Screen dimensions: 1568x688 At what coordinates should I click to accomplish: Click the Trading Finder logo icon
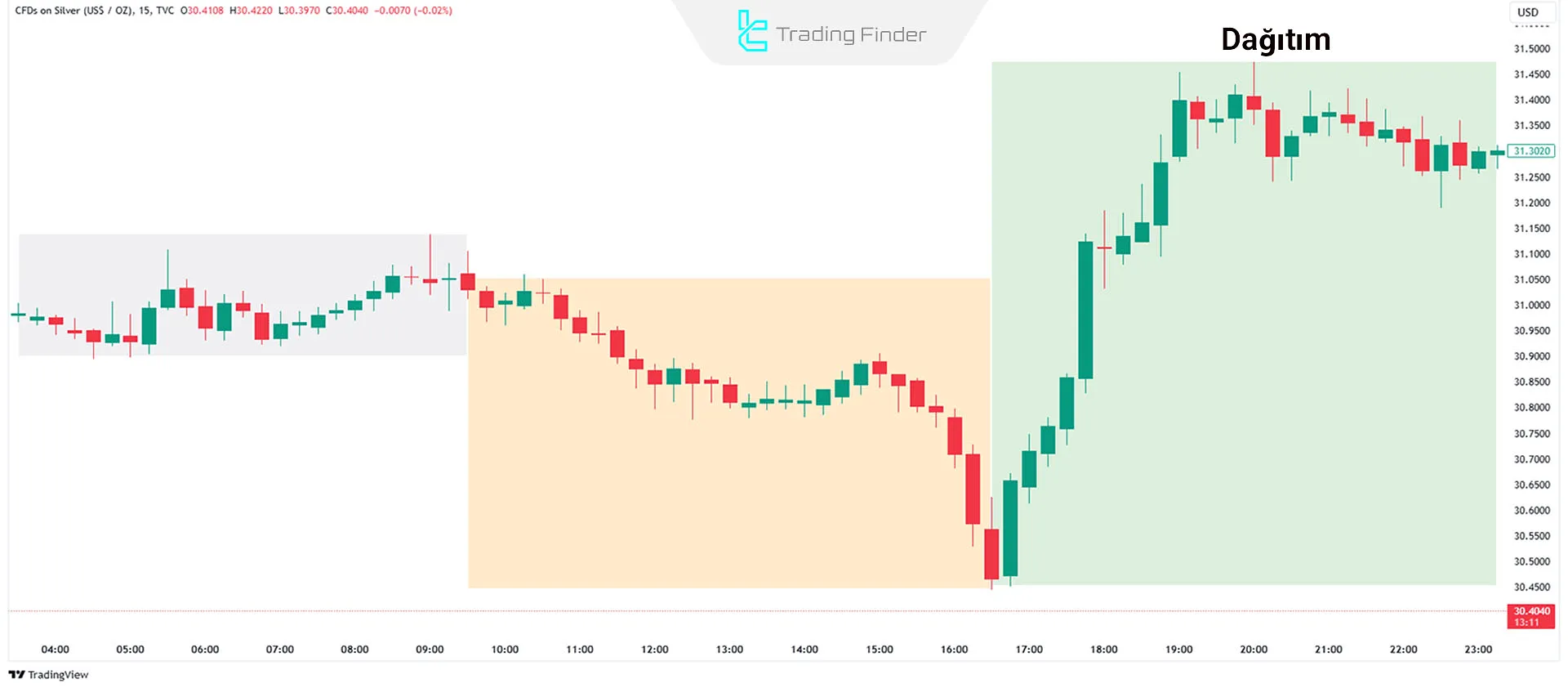coord(751,31)
